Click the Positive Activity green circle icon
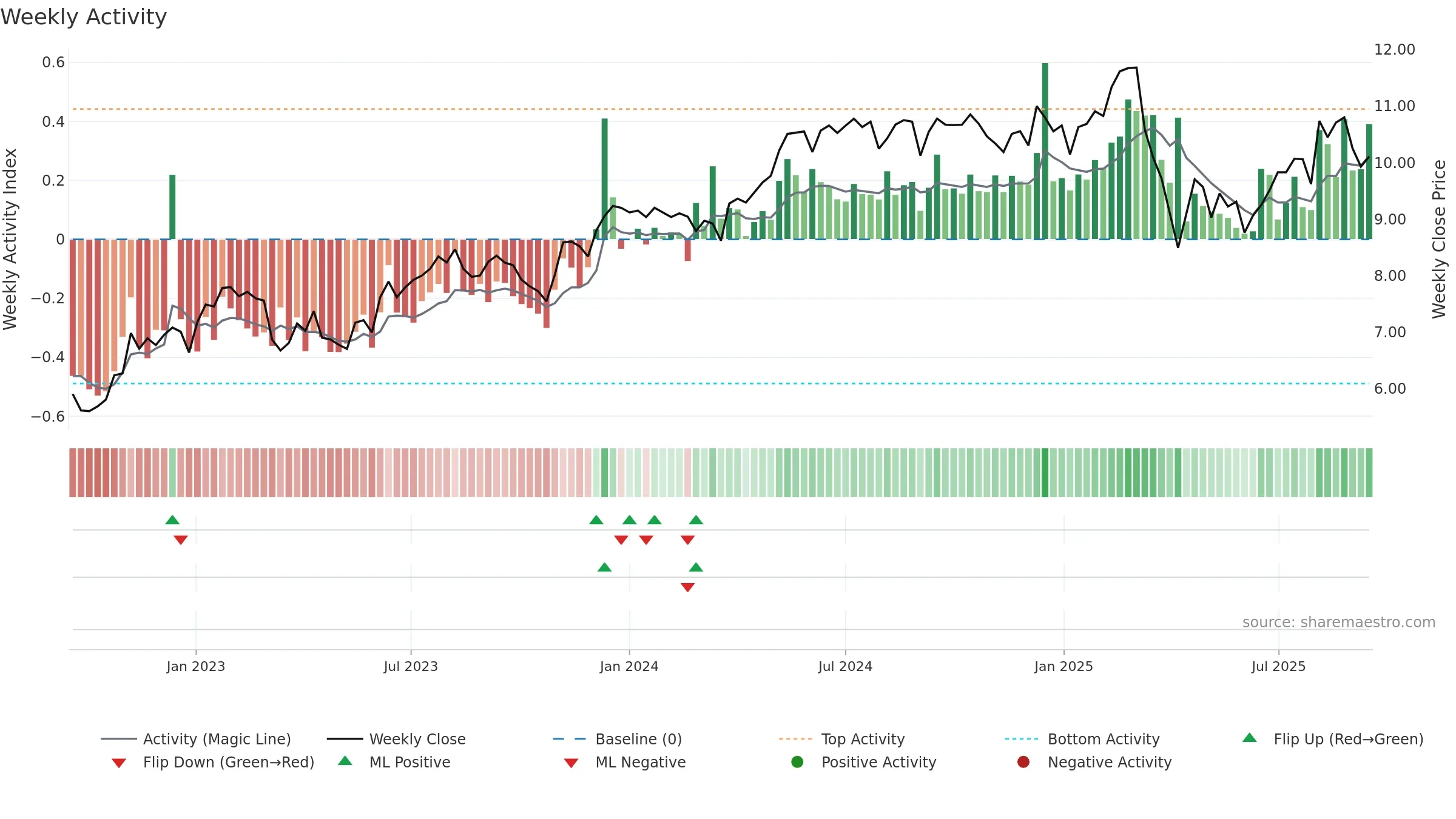Viewport: 1456px width, 819px height. pyautogui.click(x=798, y=761)
